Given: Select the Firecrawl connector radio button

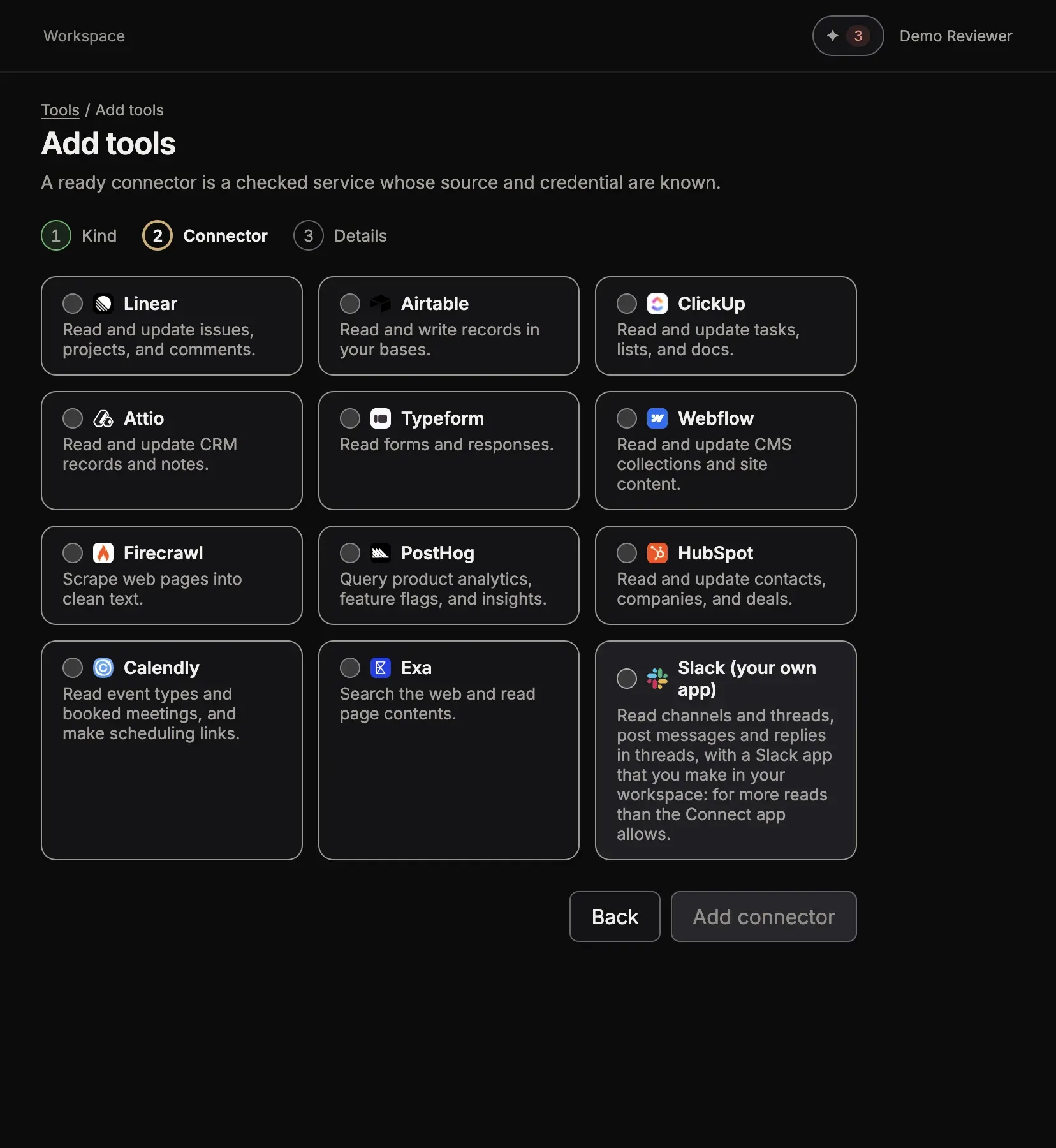Looking at the screenshot, I should (x=73, y=553).
